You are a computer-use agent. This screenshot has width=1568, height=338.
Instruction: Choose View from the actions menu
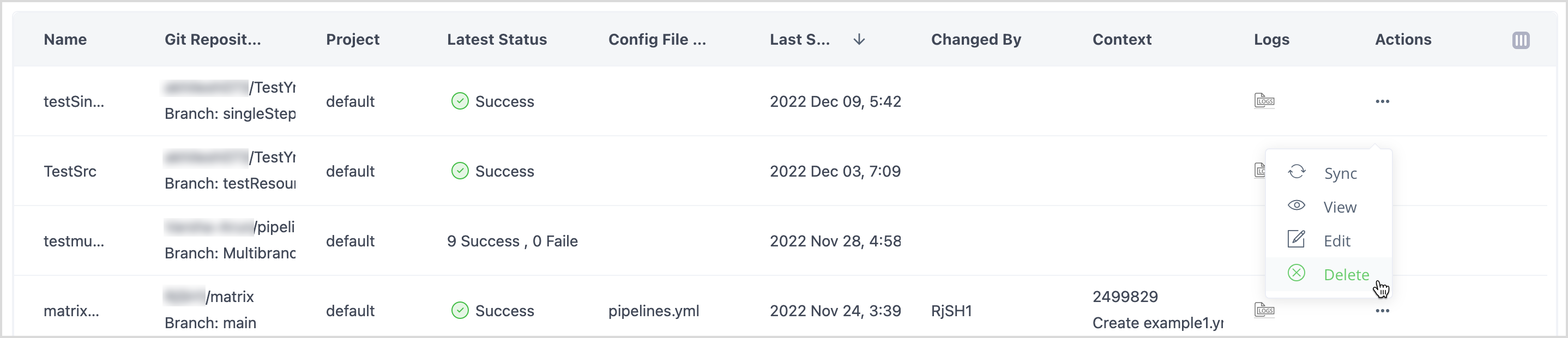click(x=1339, y=207)
